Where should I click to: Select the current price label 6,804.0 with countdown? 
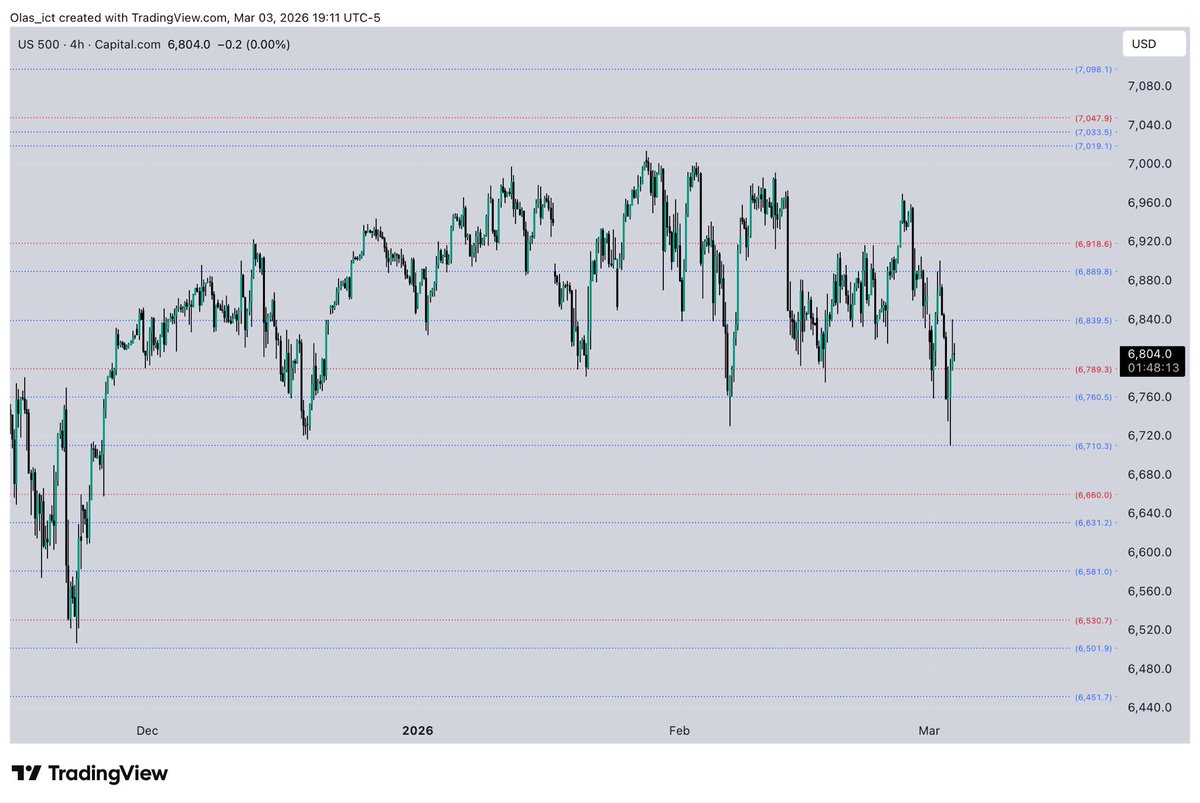click(x=1153, y=361)
